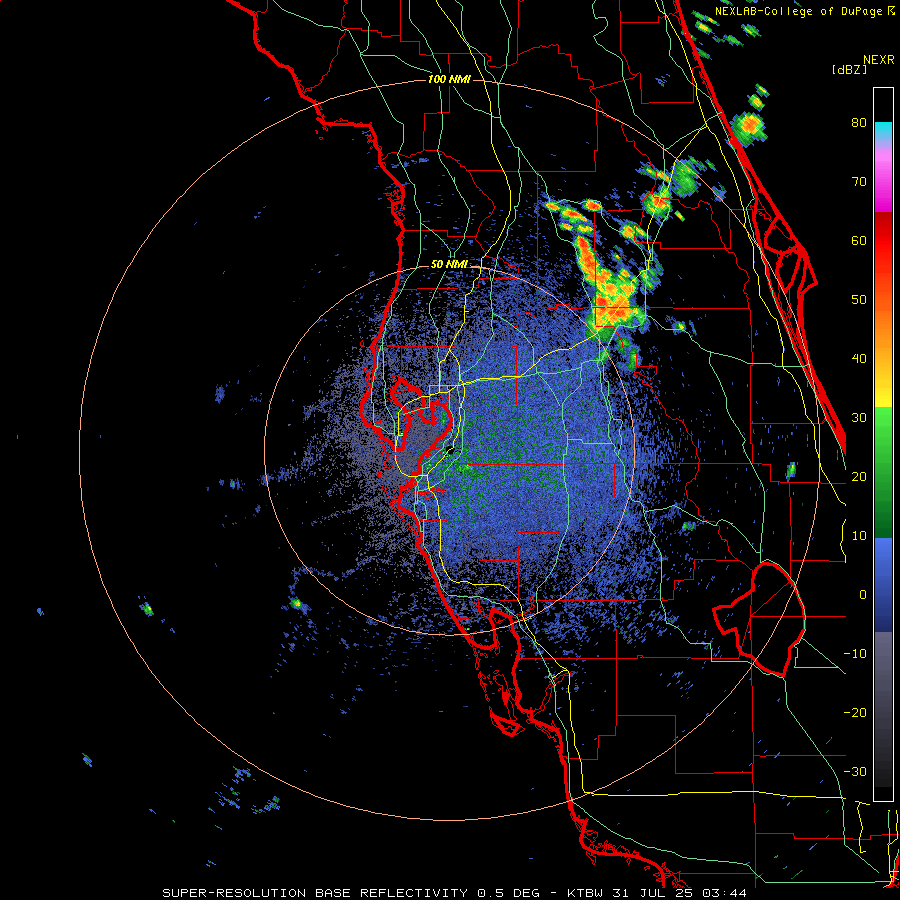Click the 0 value on the dBZ scale

(863, 595)
